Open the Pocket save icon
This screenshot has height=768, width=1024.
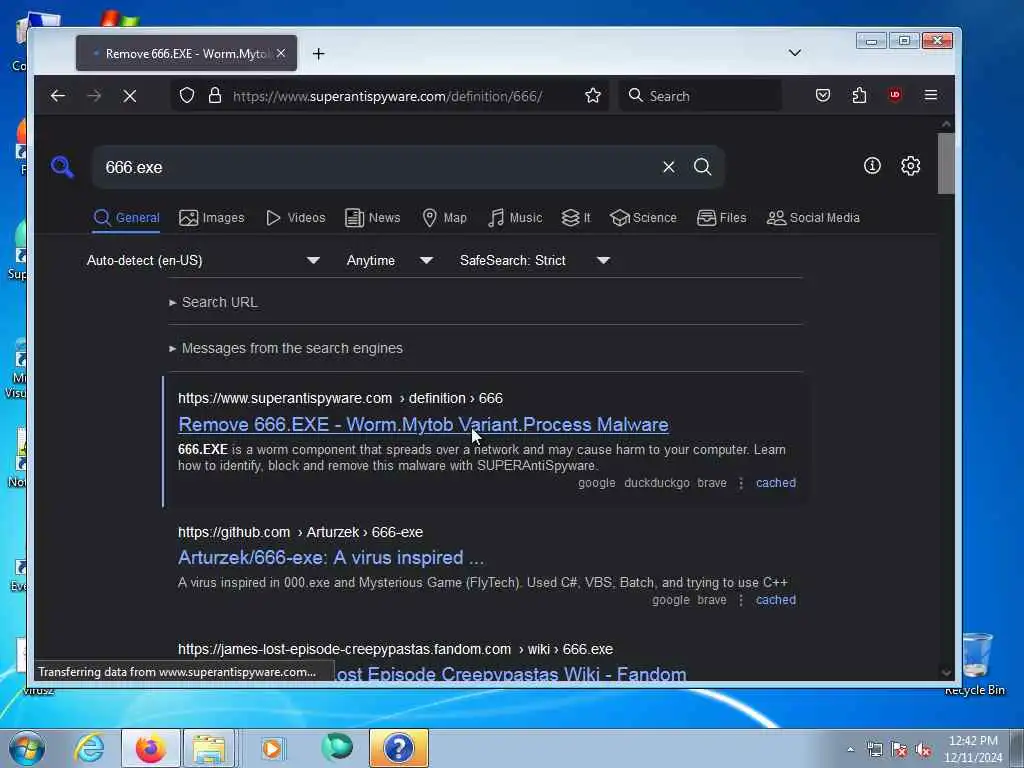pos(823,96)
